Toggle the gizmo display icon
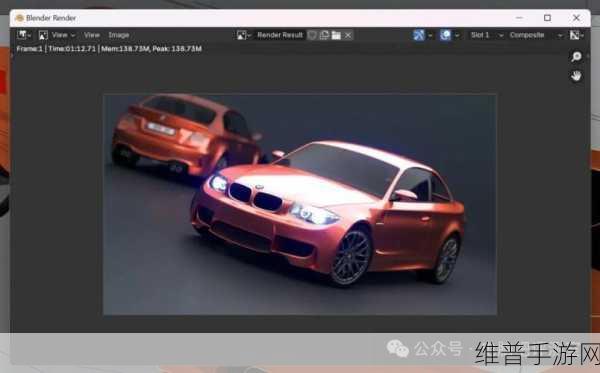 point(419,35)
